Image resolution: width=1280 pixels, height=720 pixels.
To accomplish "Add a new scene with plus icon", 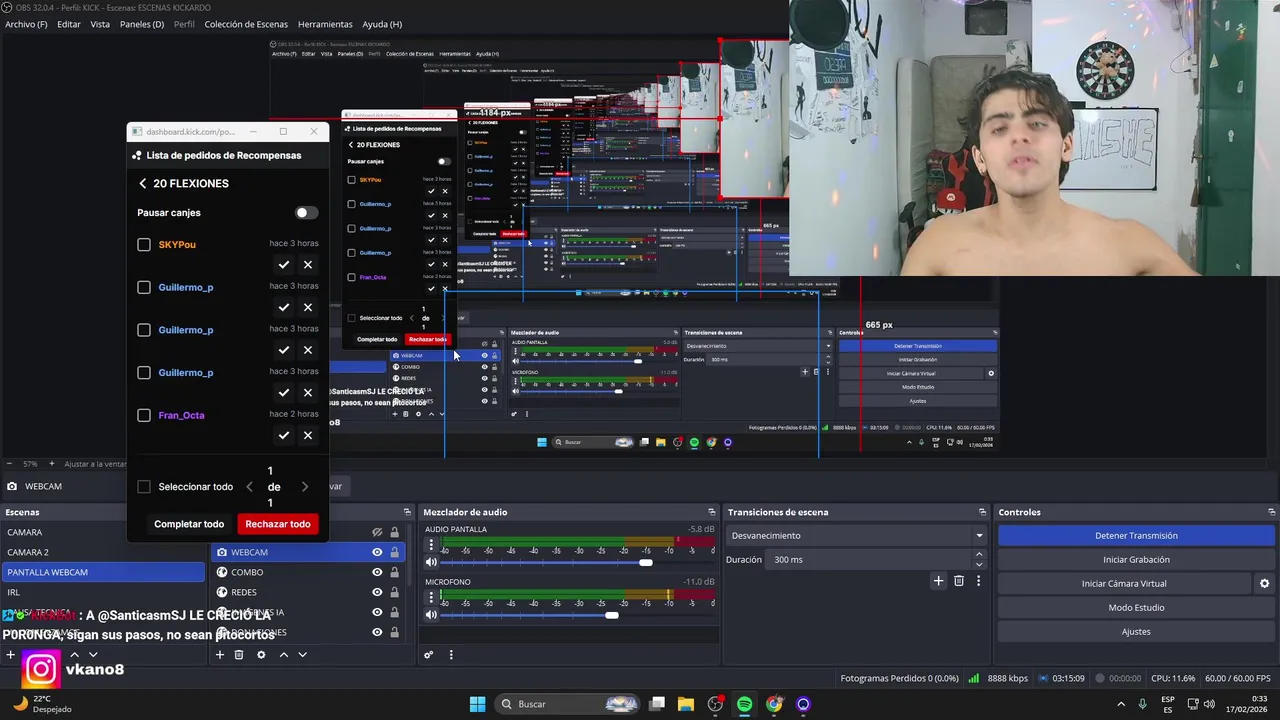I will (11, 655).
